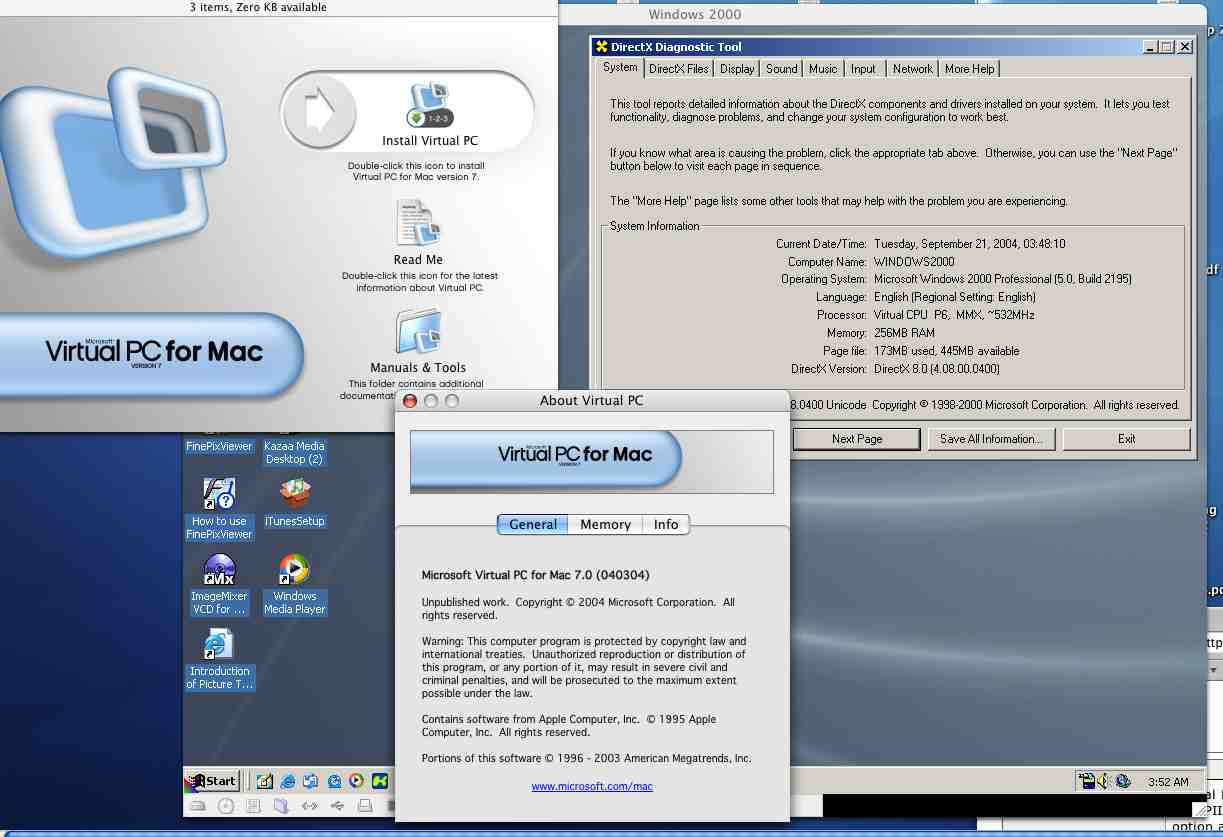
Task: Switch to the DirectX Files tab
Action: point(678,69)
